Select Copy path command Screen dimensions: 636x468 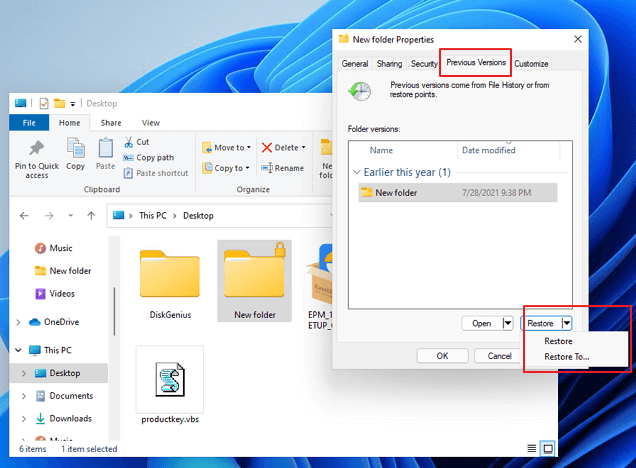coord(148,157)
